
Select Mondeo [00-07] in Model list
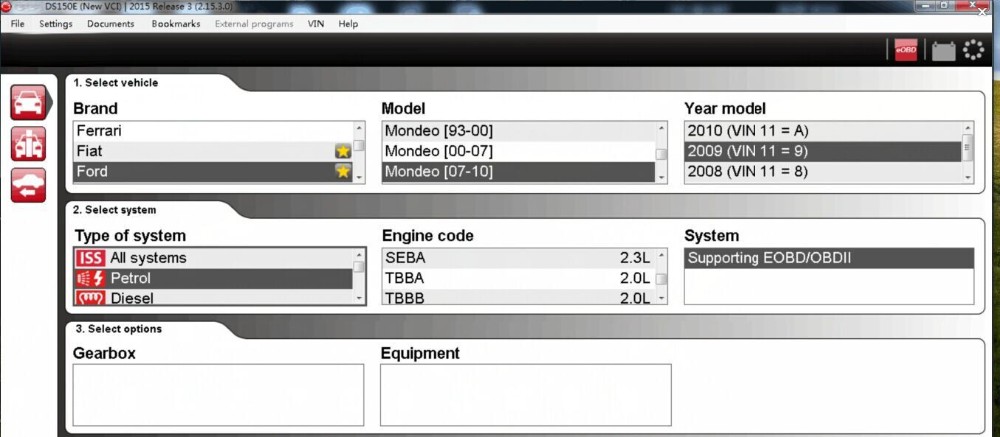pos(438,151)
